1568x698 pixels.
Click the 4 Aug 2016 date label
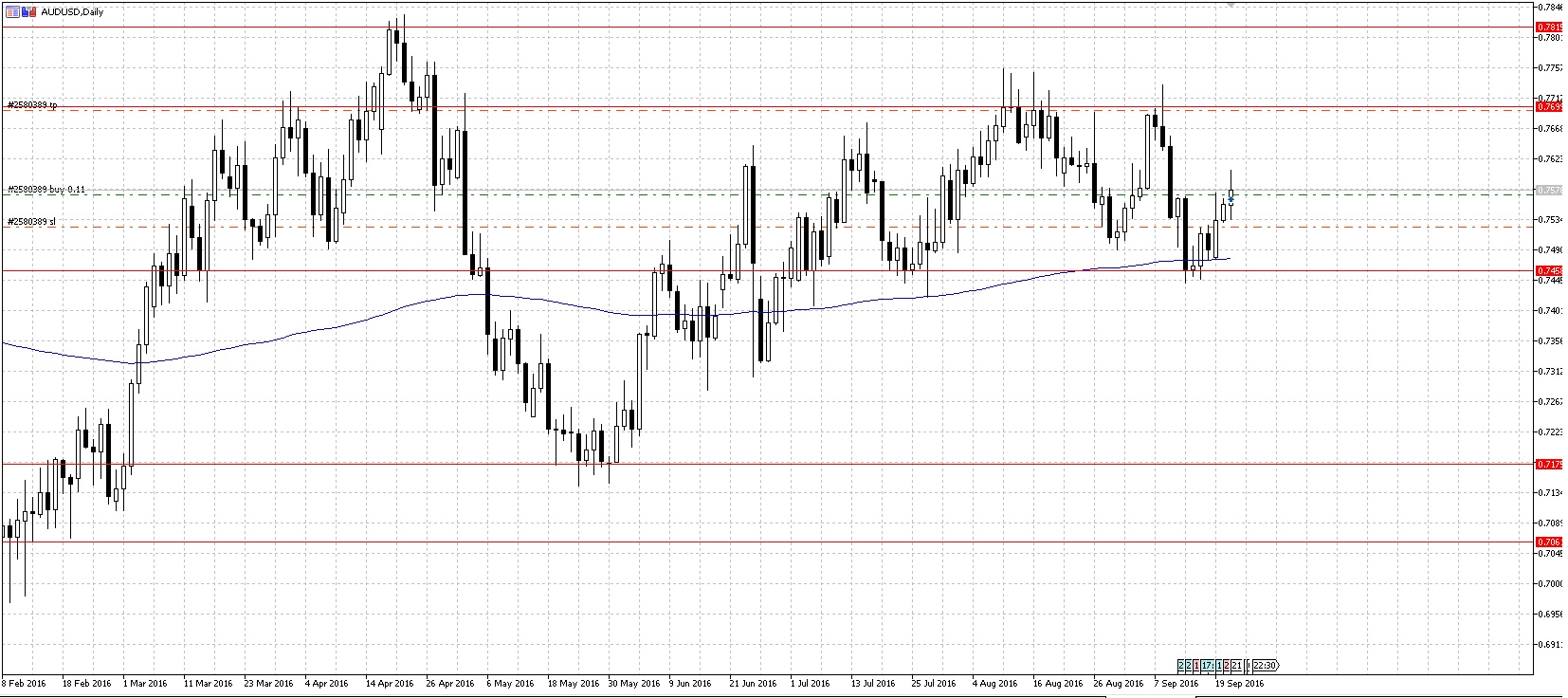pyautogui.click(x=994, y=683)
